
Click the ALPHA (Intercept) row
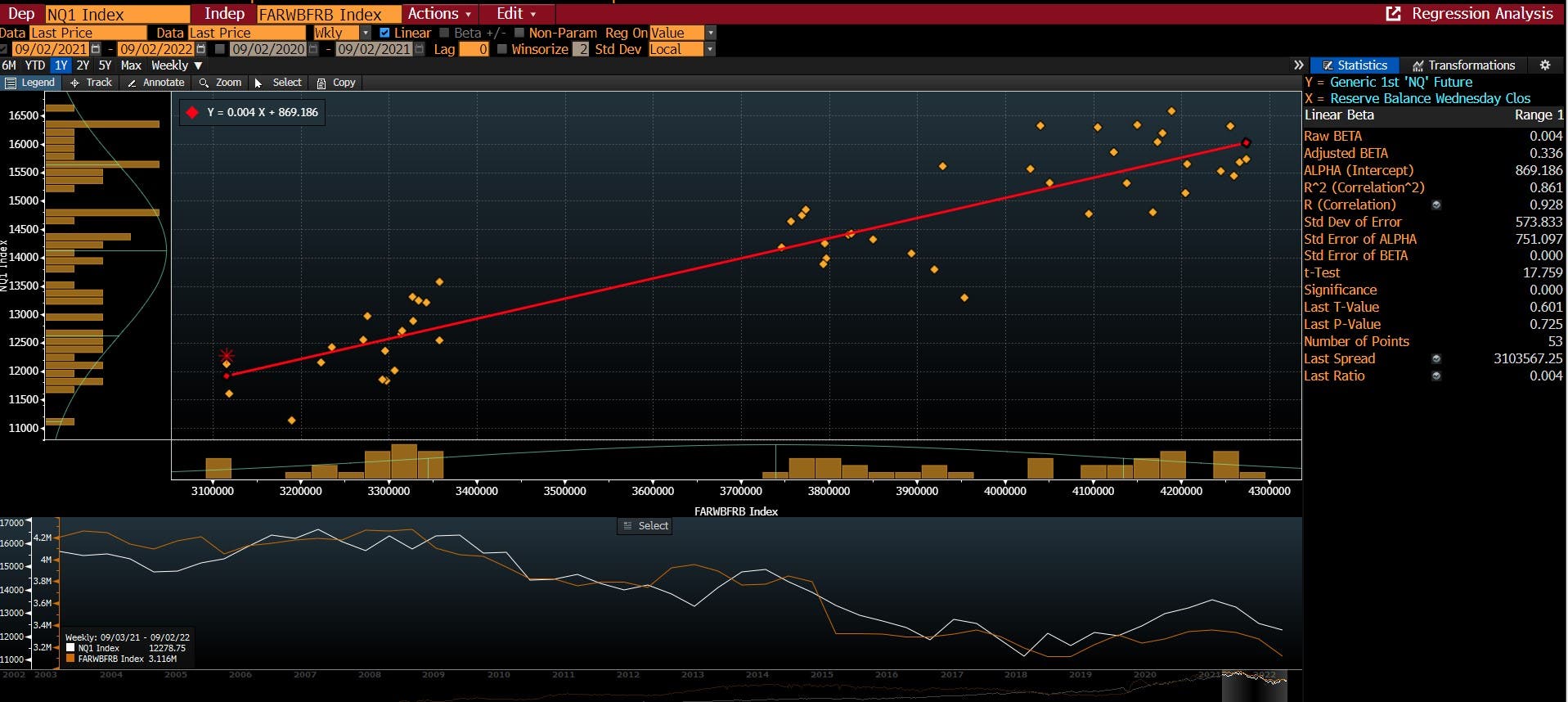[x=1433, y=170]
